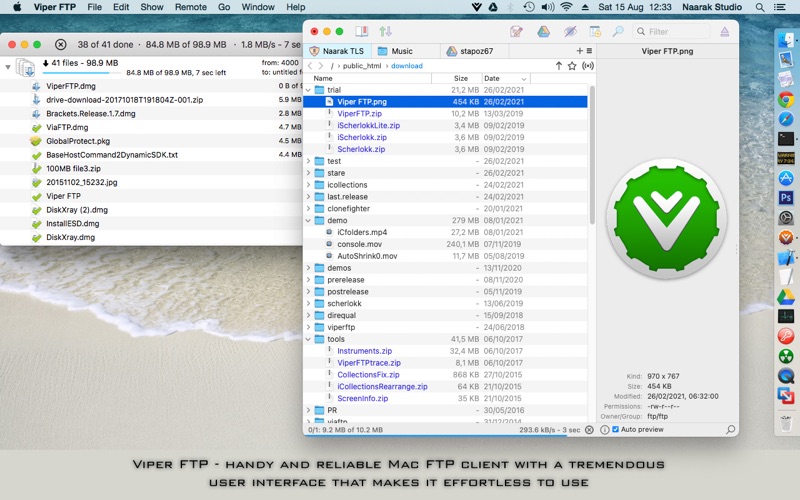This screenshot has height=500, width=800.
Task: Collapse the demo folder
Action: click(x=308, y=220)
